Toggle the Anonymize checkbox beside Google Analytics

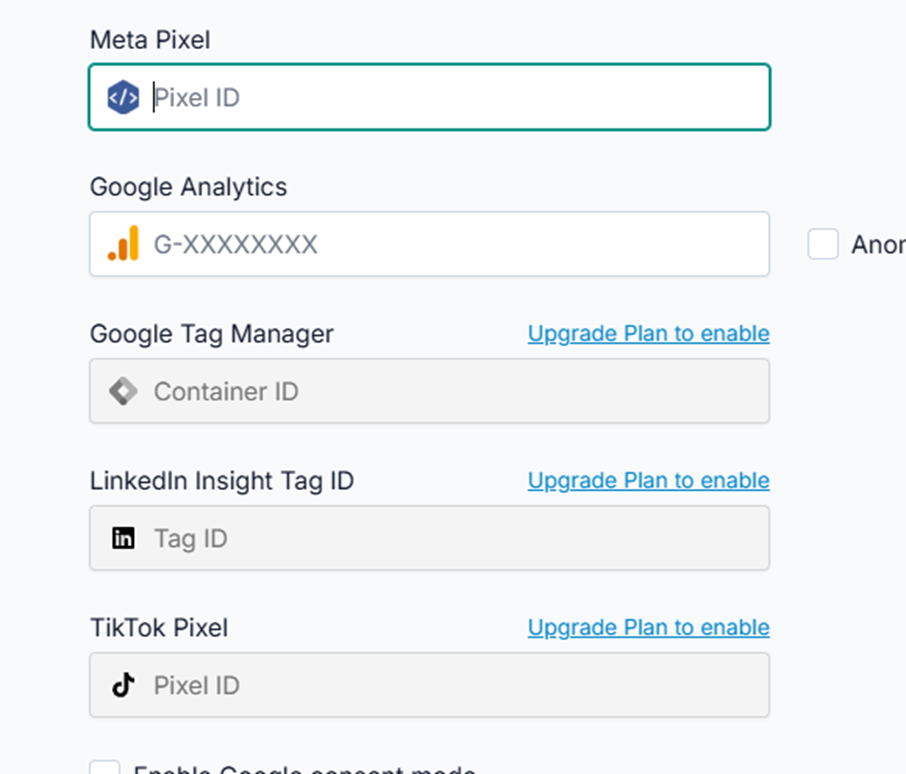823,244
